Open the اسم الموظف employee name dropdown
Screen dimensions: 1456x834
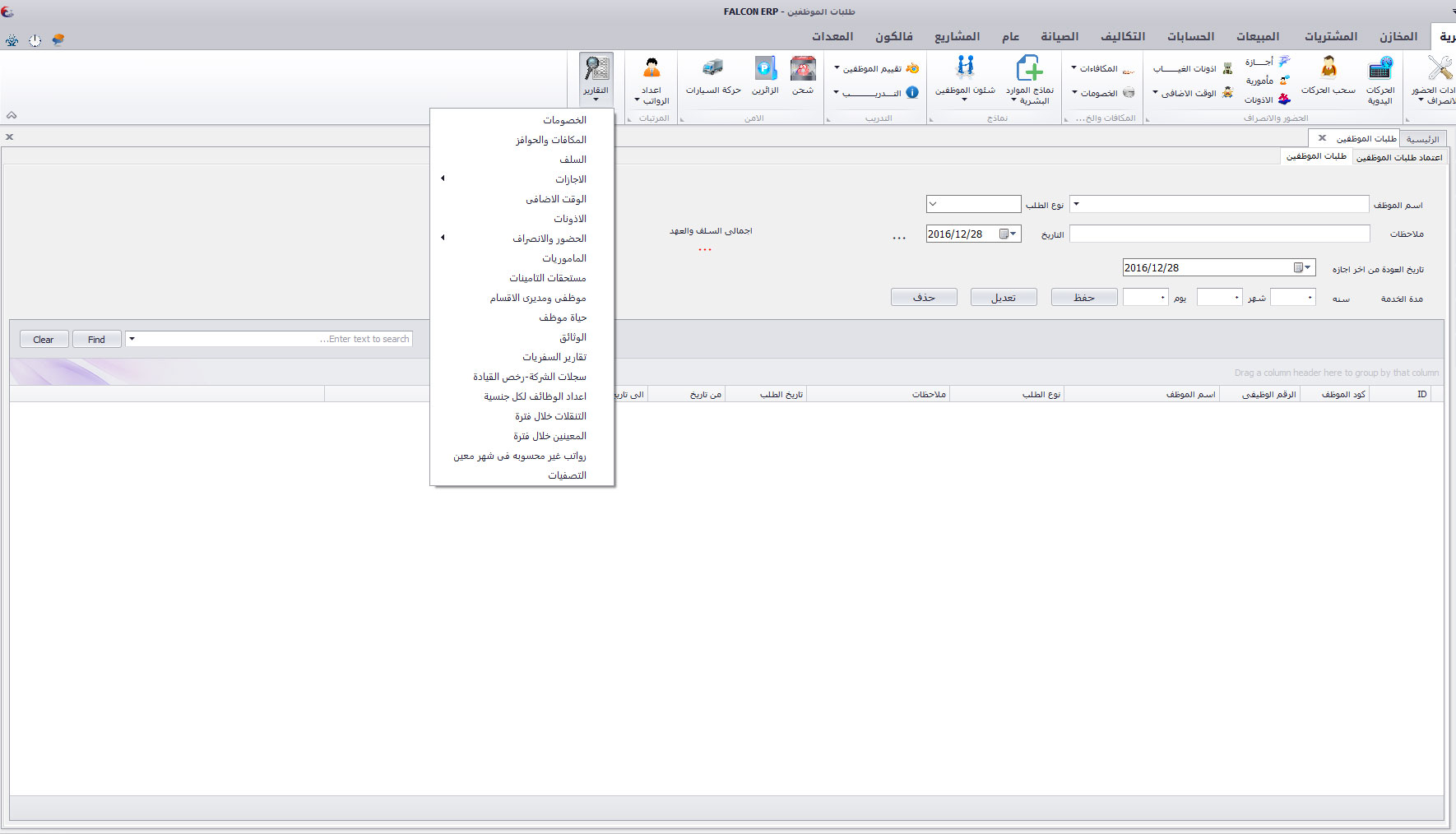pos(1076,204)
